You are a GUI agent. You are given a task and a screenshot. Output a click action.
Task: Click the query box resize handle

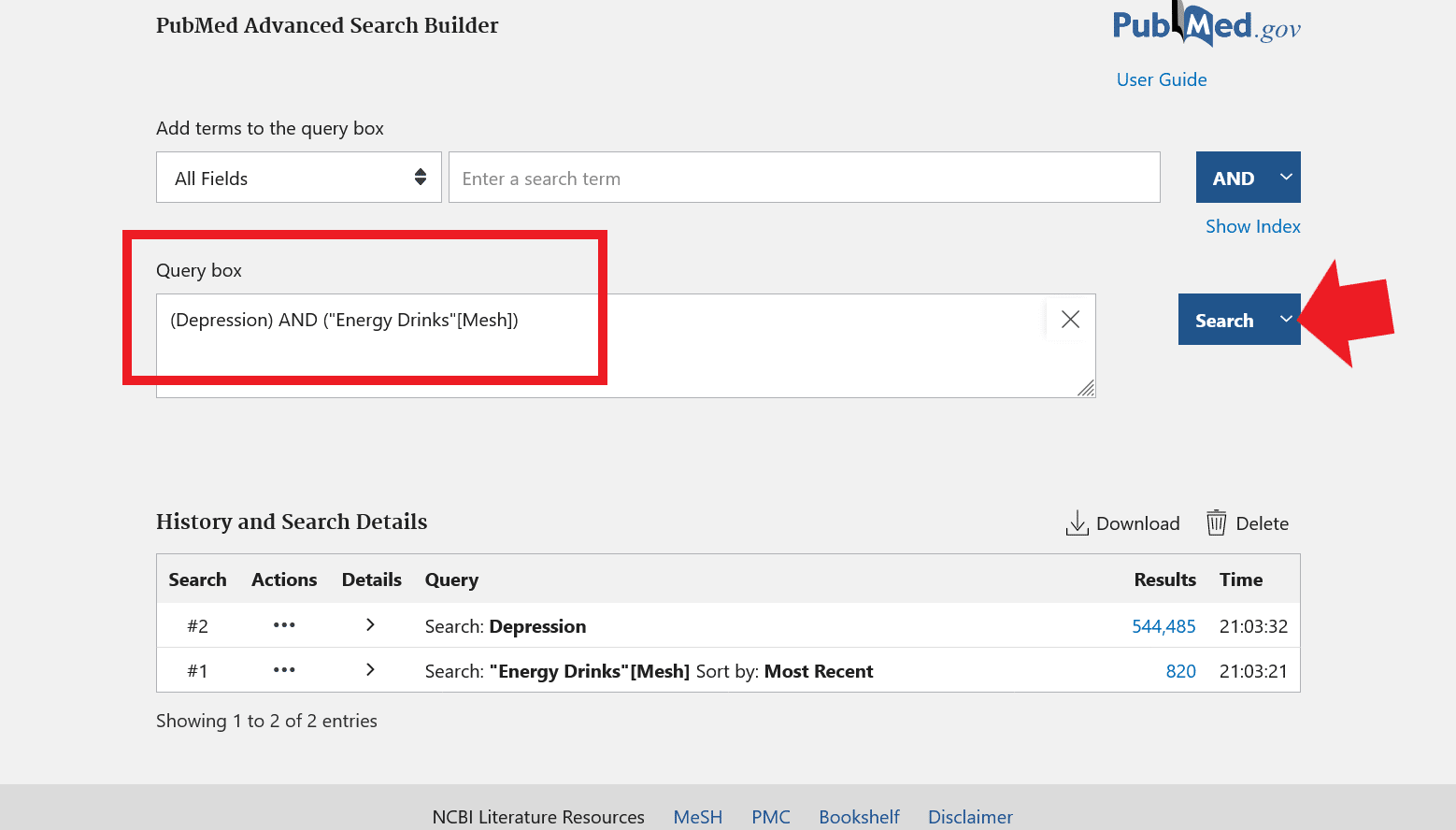tap(1086, 389)
